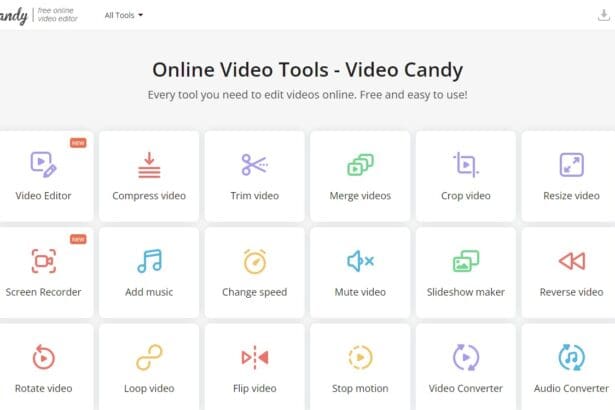Click the 'Compress video' label
This screenshot has height=410, width=615.
pyautogui.click(x=149, y=196)
